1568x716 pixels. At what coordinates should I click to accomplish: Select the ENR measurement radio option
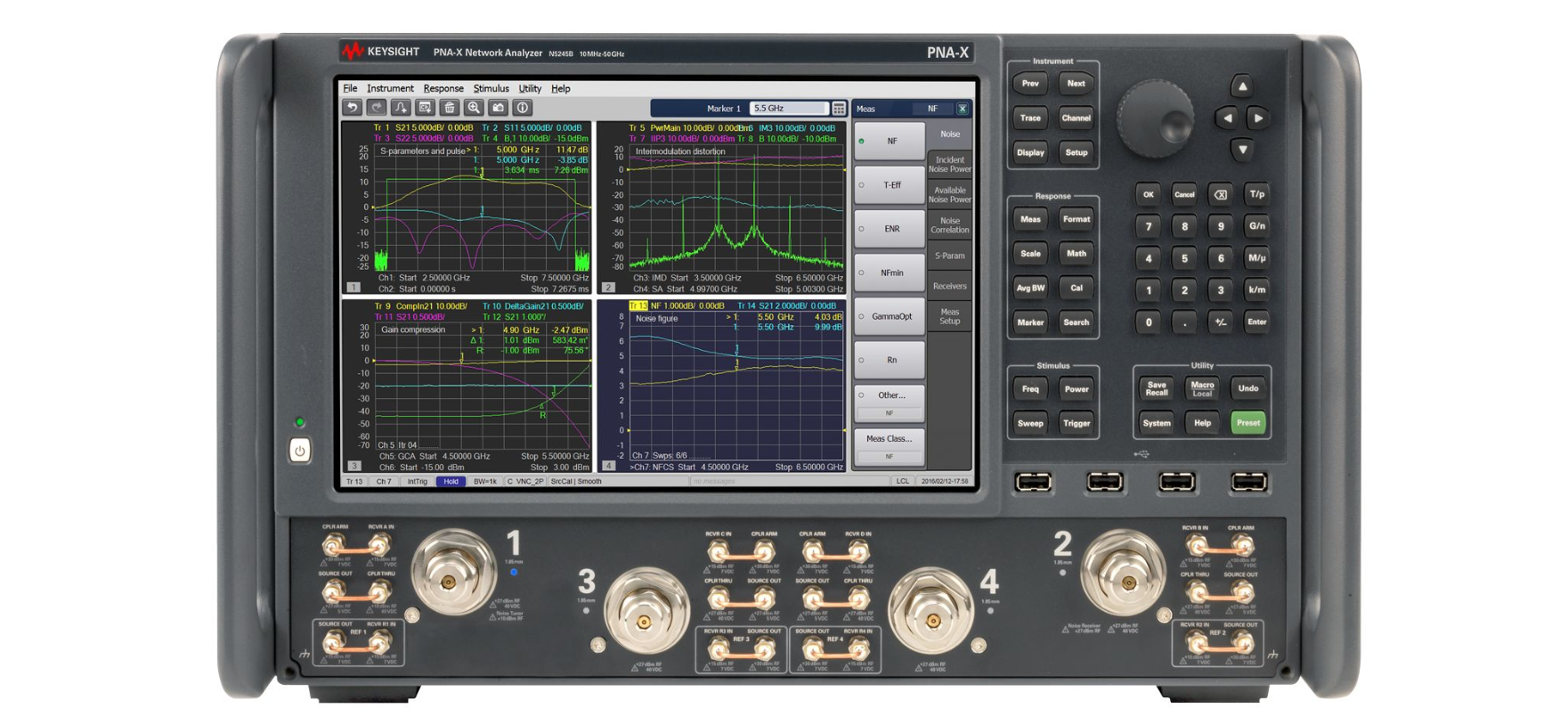(x=889, y=229)
